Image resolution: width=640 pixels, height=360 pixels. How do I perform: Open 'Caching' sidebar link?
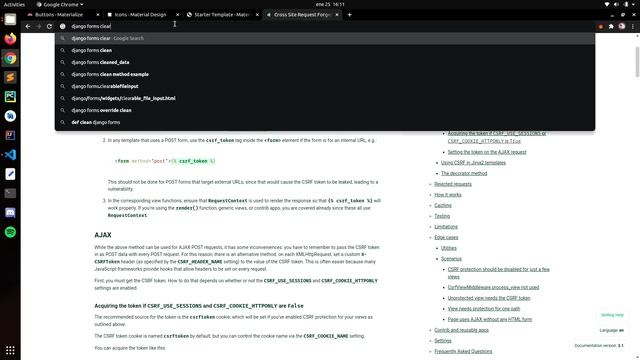(x=442, y=205)
